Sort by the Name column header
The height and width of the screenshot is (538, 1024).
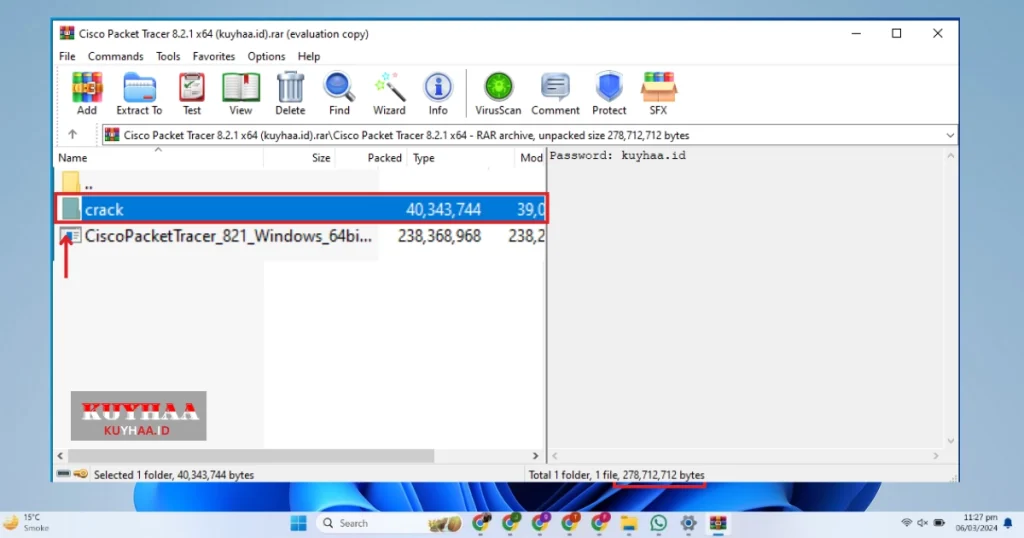pos(159,158)
